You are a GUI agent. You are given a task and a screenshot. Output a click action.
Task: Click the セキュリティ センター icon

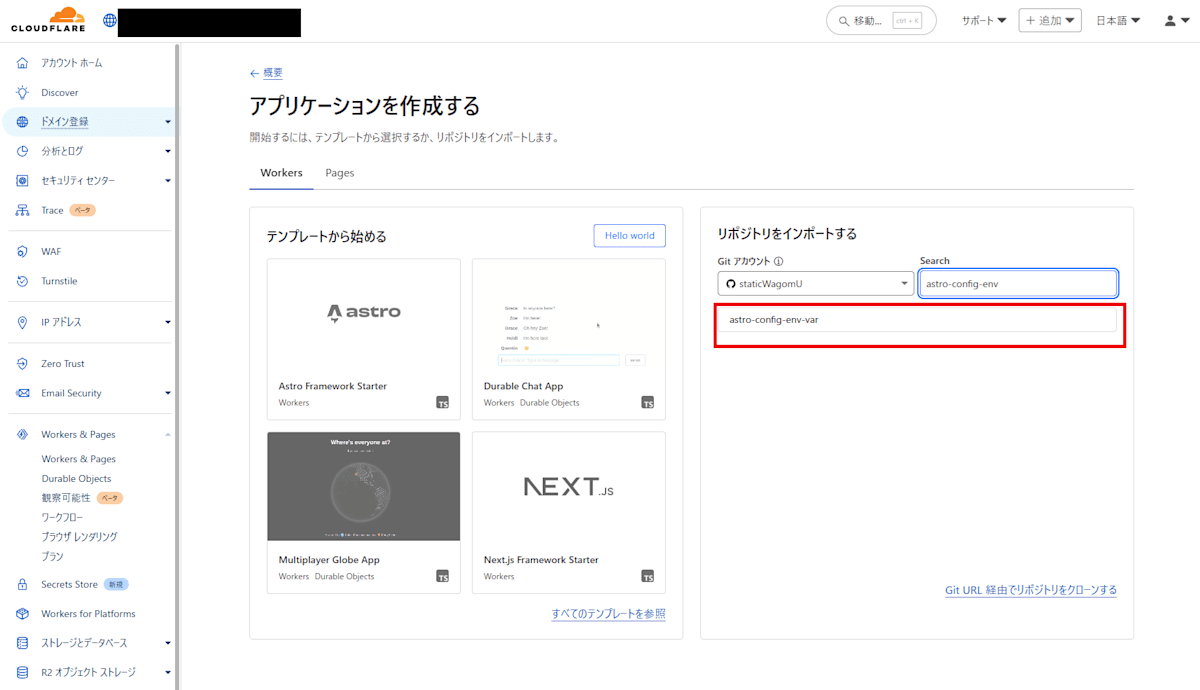click(x=23, y=181)
